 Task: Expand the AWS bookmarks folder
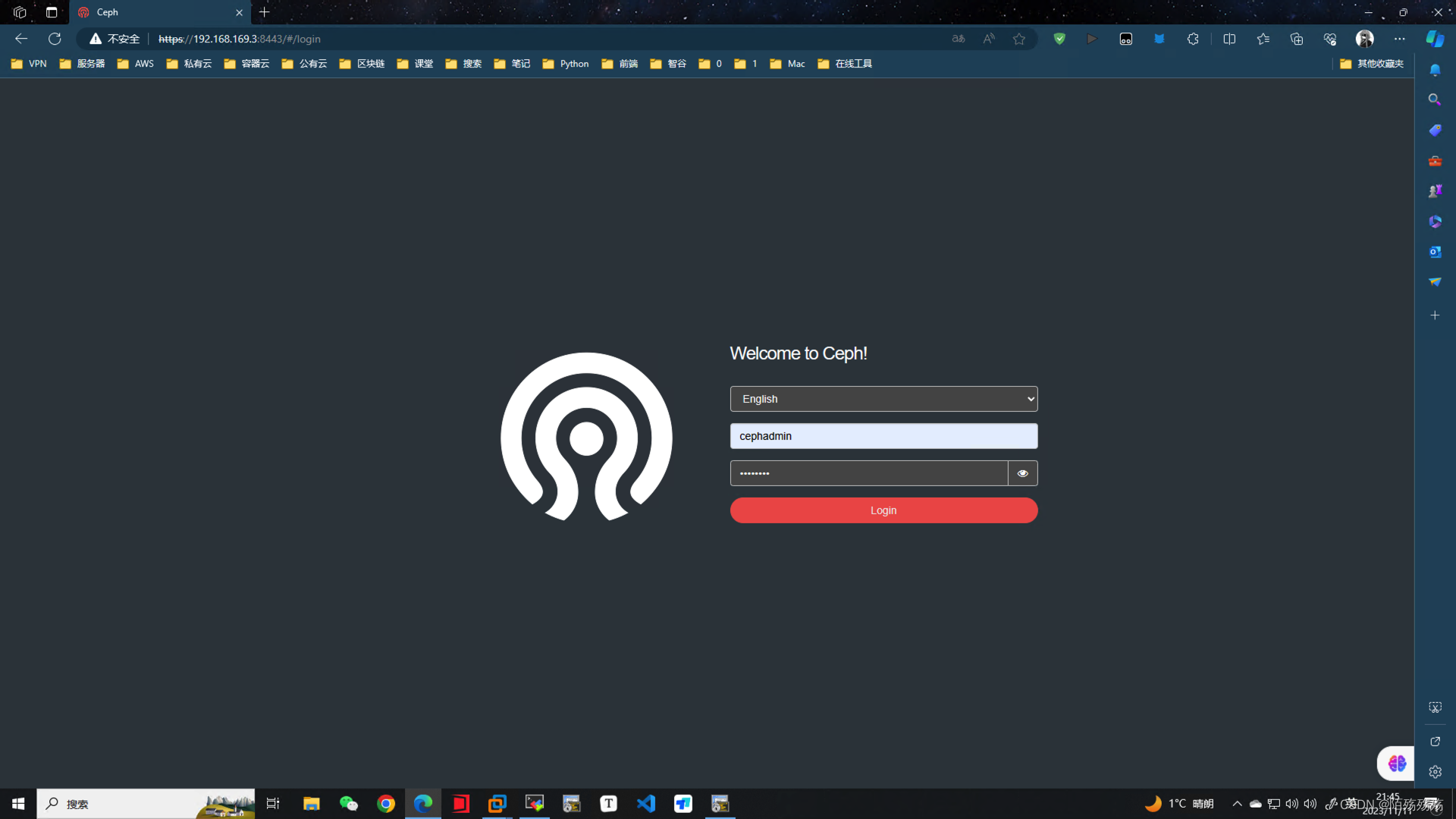136,64
